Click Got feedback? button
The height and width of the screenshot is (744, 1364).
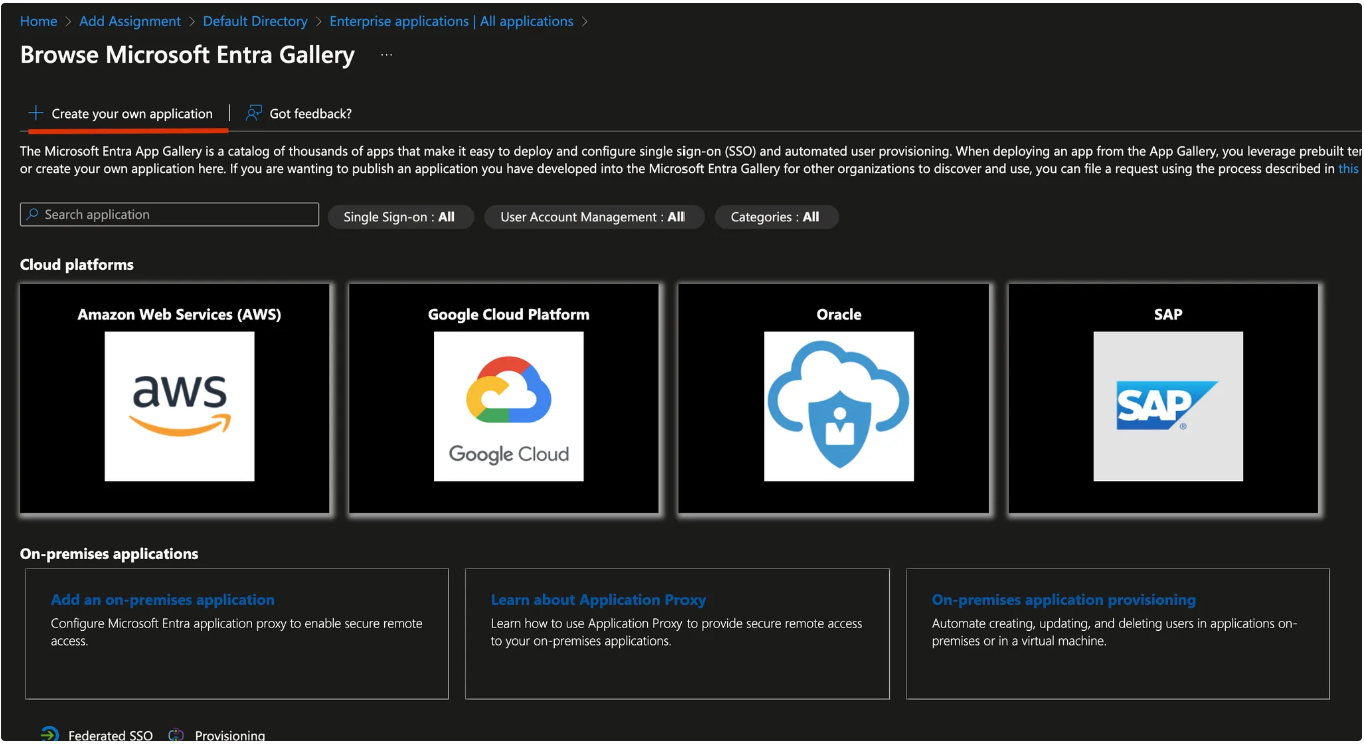click(x=299, y=114)
